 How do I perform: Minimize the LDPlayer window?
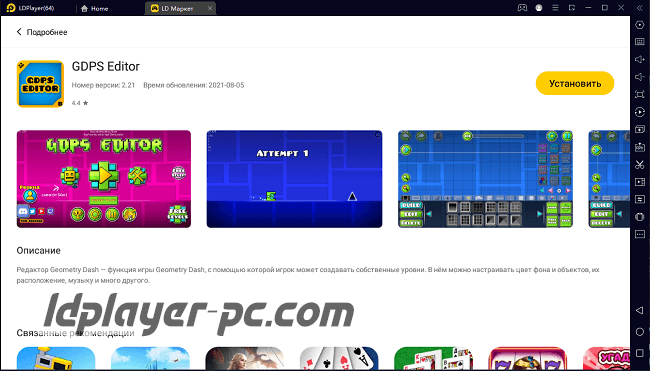pyautogui.click(x=588, y=8)
